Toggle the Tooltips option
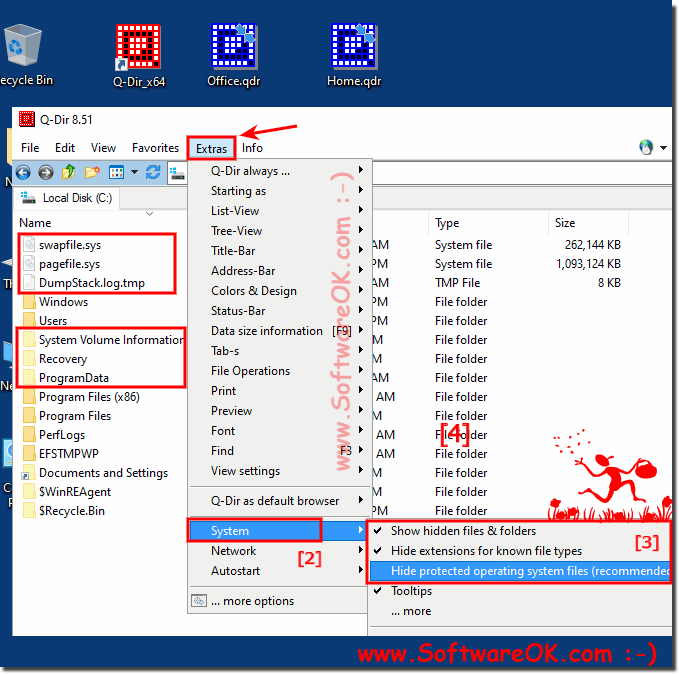679x674 pixels. [411, 591]
